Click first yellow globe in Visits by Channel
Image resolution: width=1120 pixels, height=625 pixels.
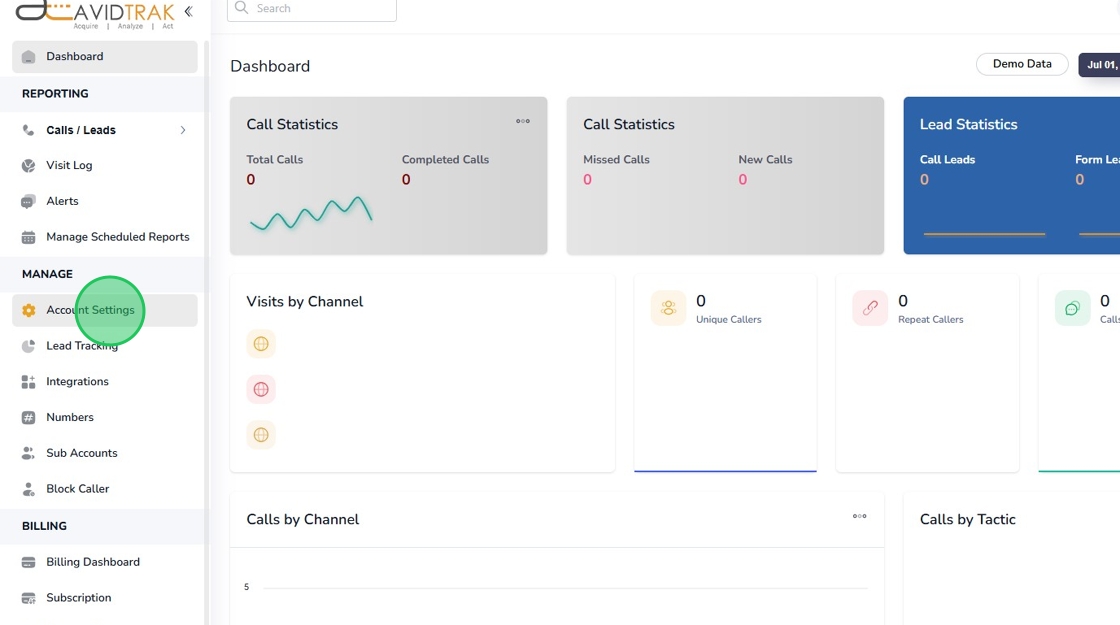261,344
